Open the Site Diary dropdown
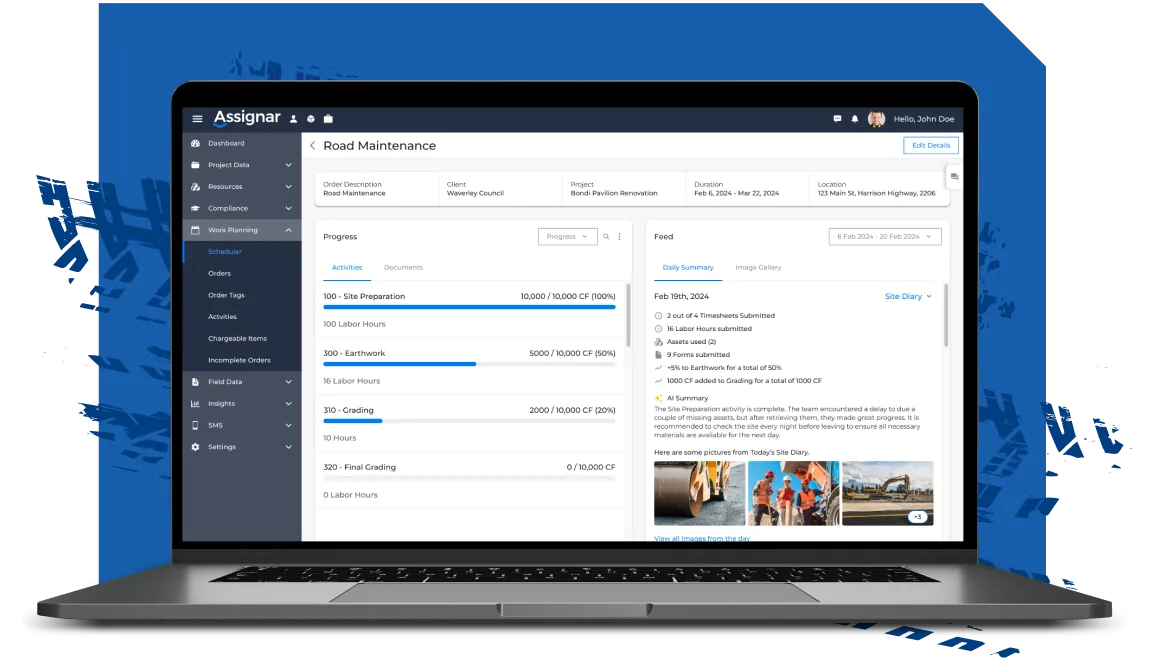 [908, 297]
